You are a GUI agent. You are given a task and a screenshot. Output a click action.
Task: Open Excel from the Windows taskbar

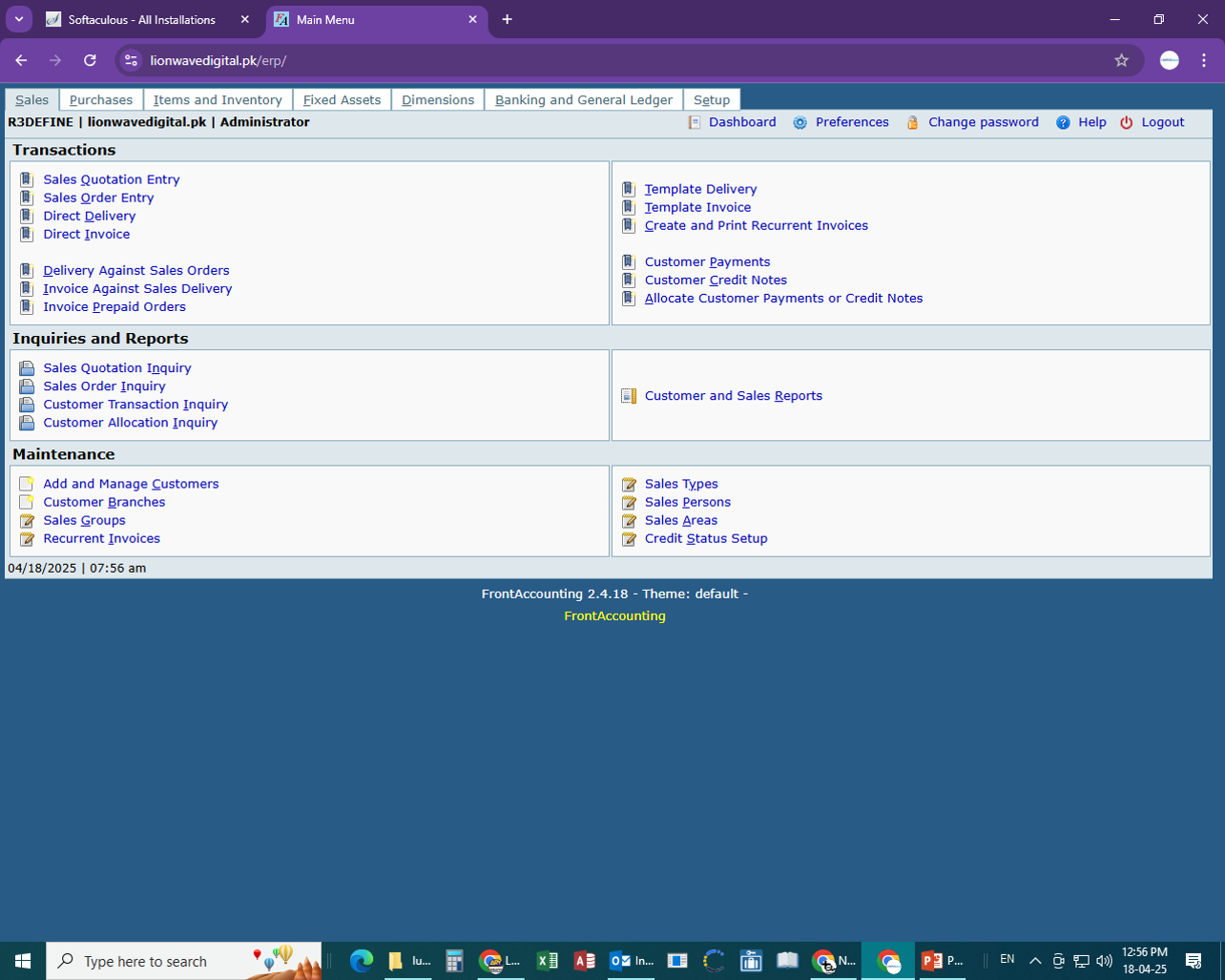pos(547,961)
